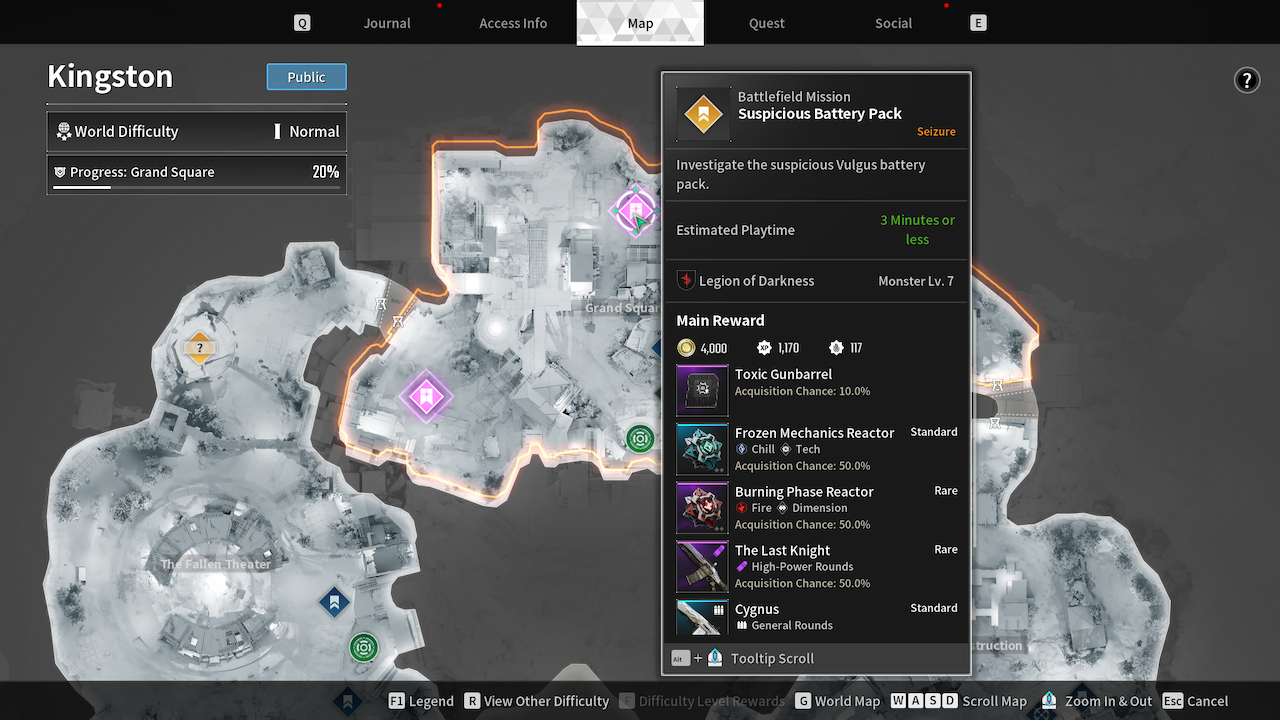Expand the Progress: Grand Square panel

196,172
